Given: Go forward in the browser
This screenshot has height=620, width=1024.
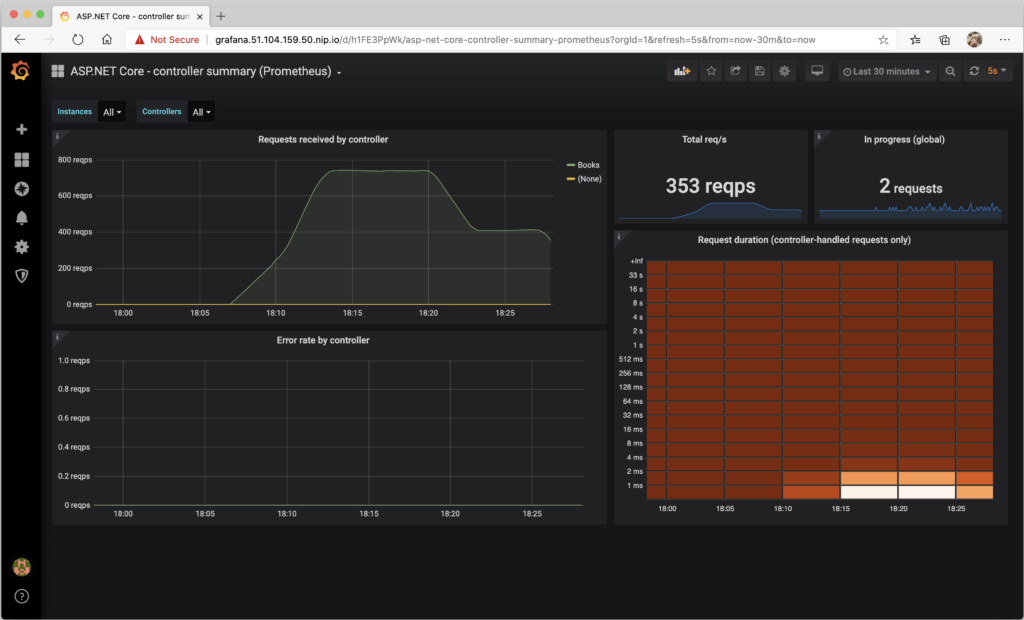Looking at the screenshot, I should [48, 40].
